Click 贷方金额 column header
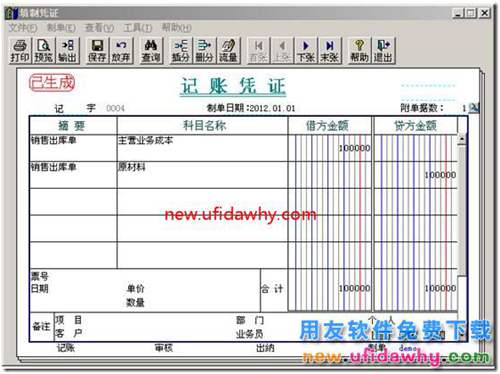Screen dimensions: 500x374 pos(416,126)
